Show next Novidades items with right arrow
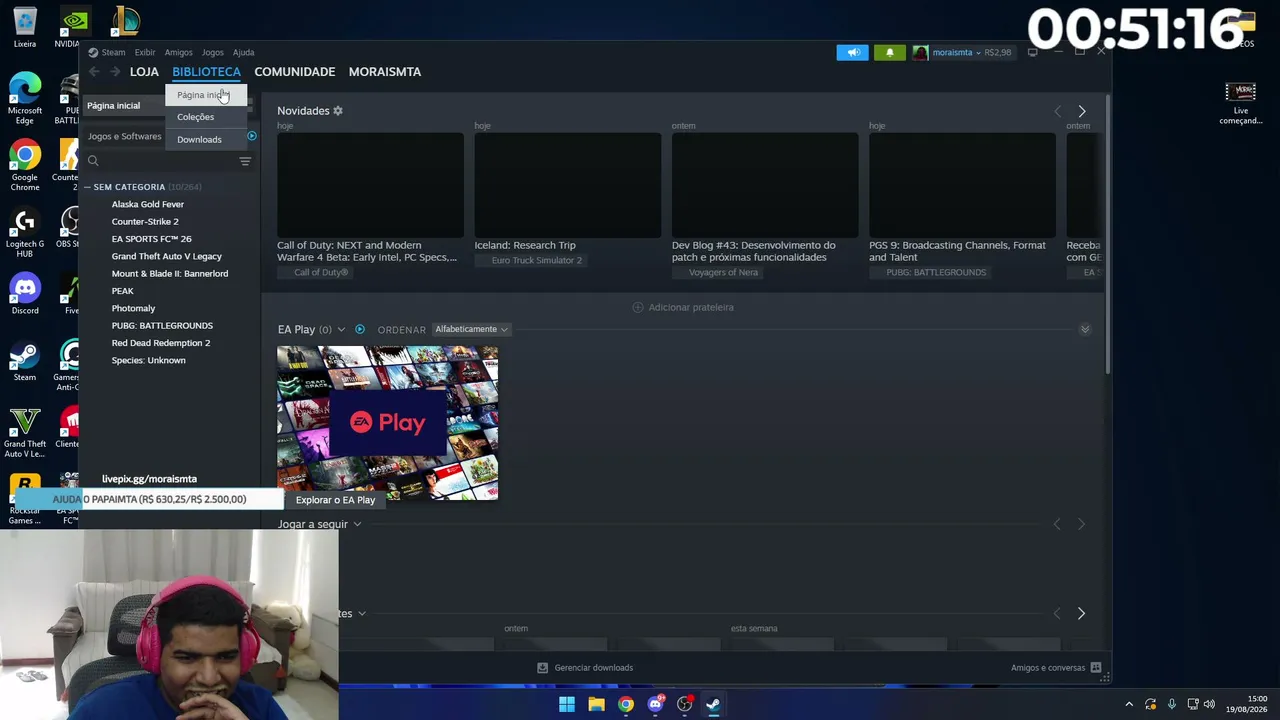1280x720 pixels. pos(1081,111)
